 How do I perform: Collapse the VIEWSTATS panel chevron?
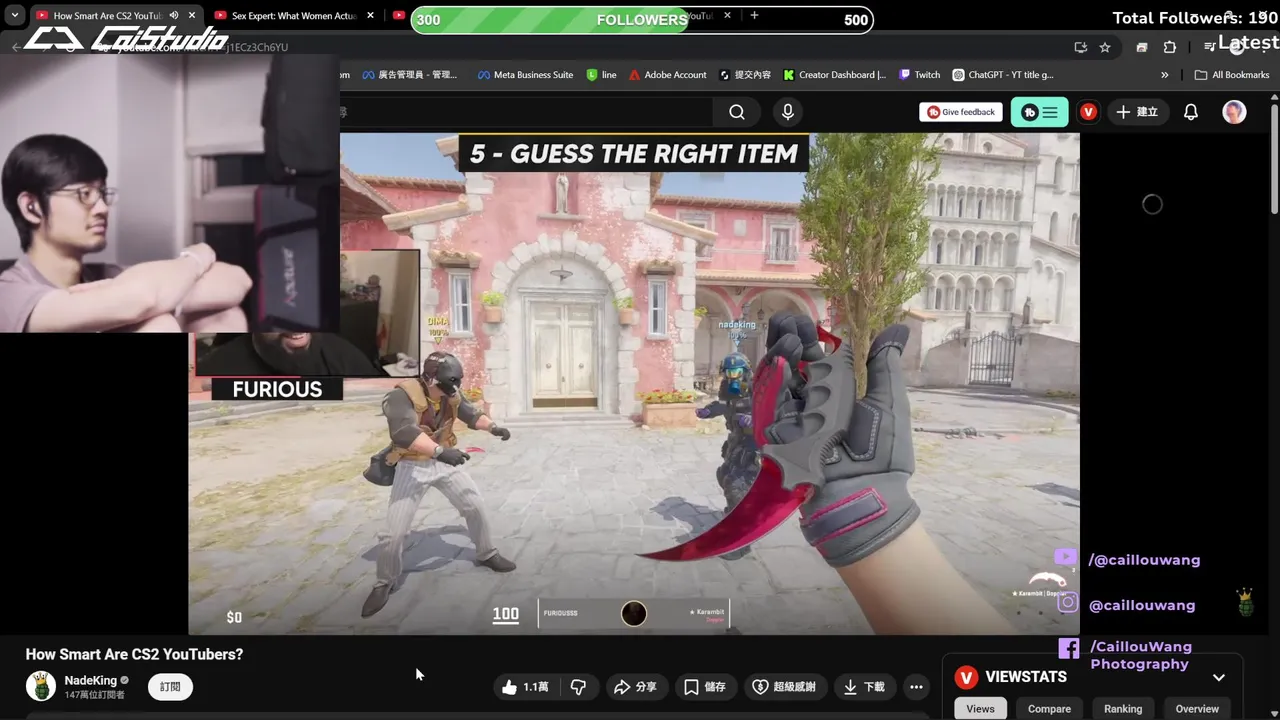click(x=1219, y=677)
